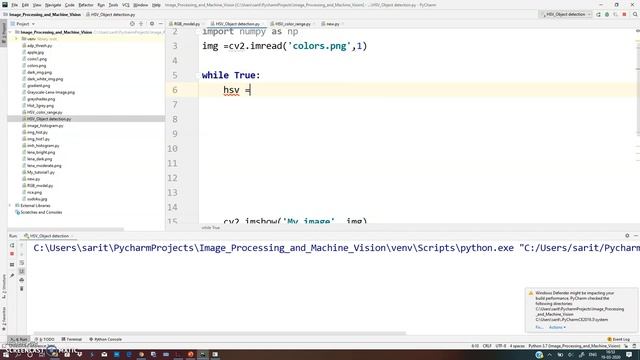Open the Python Console tool window tab
This screenshot has height=360, width=640.
pos(106,339)
